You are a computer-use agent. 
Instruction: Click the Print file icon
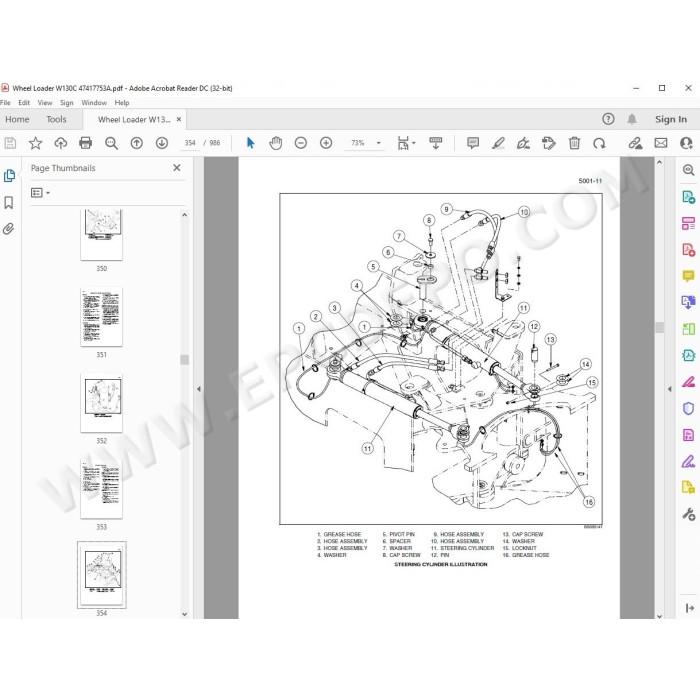coord(85,143)
